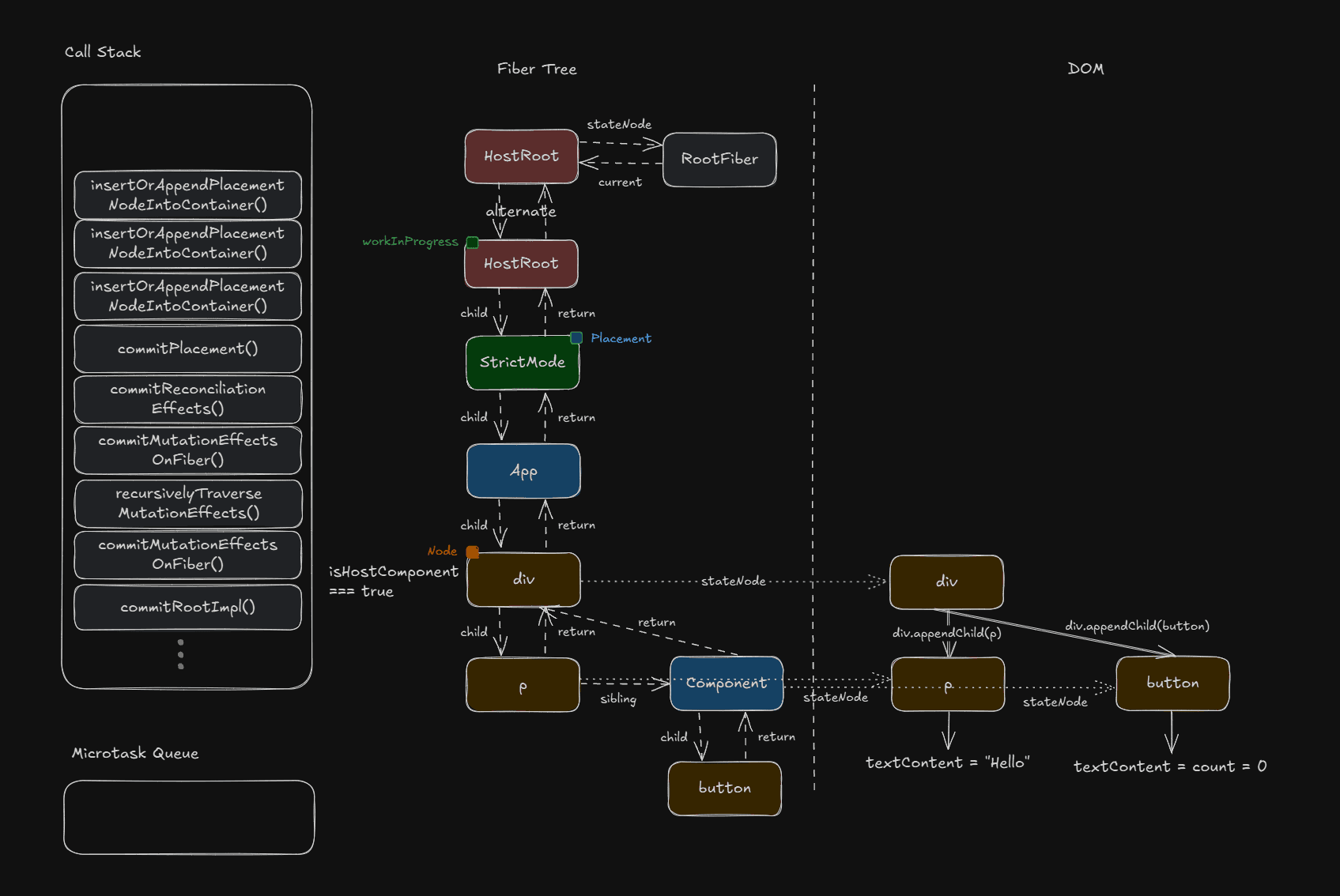Click the three dots below commitRootImpl()
This screenshot has height=896, width=1340.
pos(181,654)
